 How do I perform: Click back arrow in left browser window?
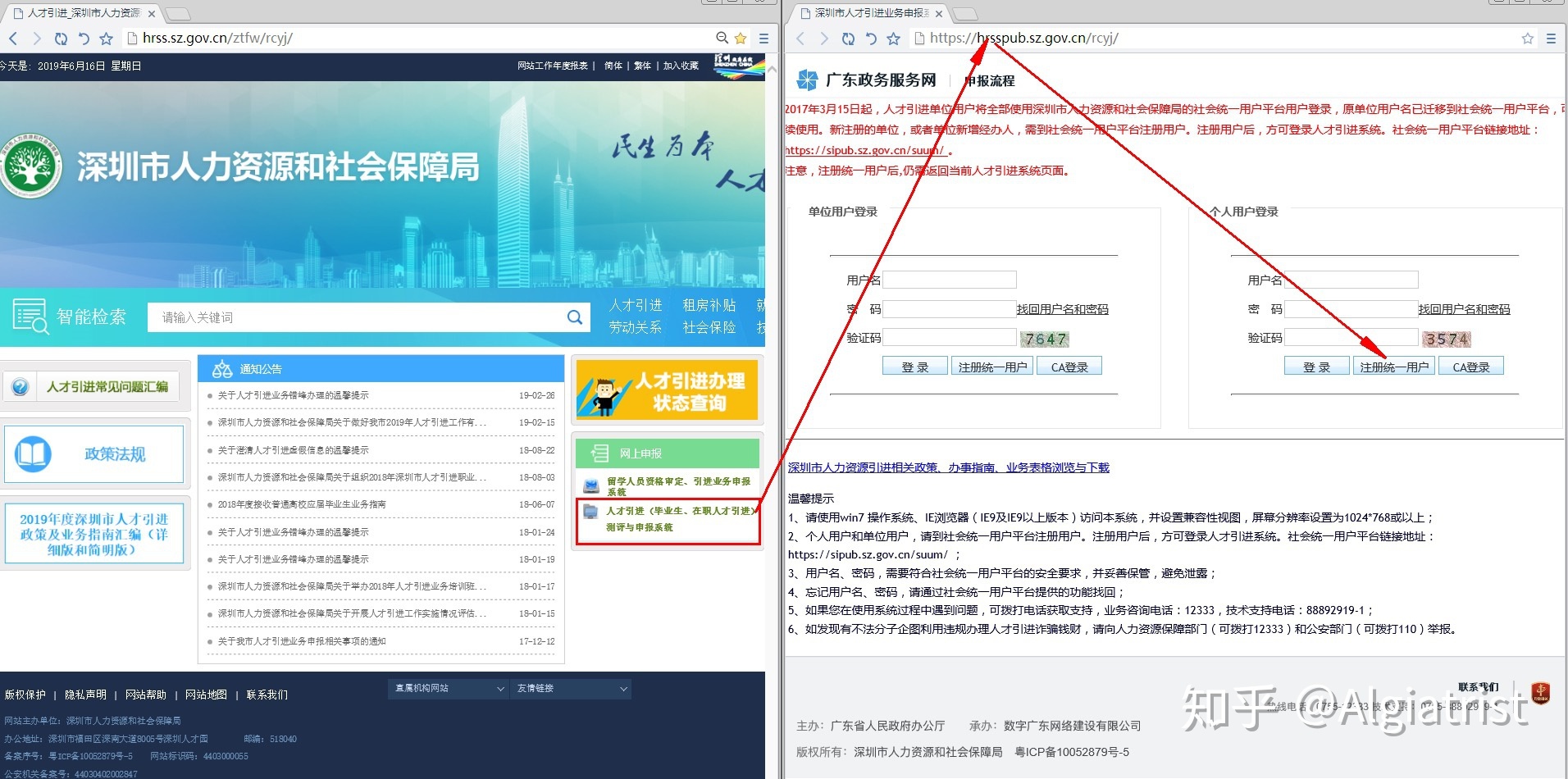pos(13,39)
